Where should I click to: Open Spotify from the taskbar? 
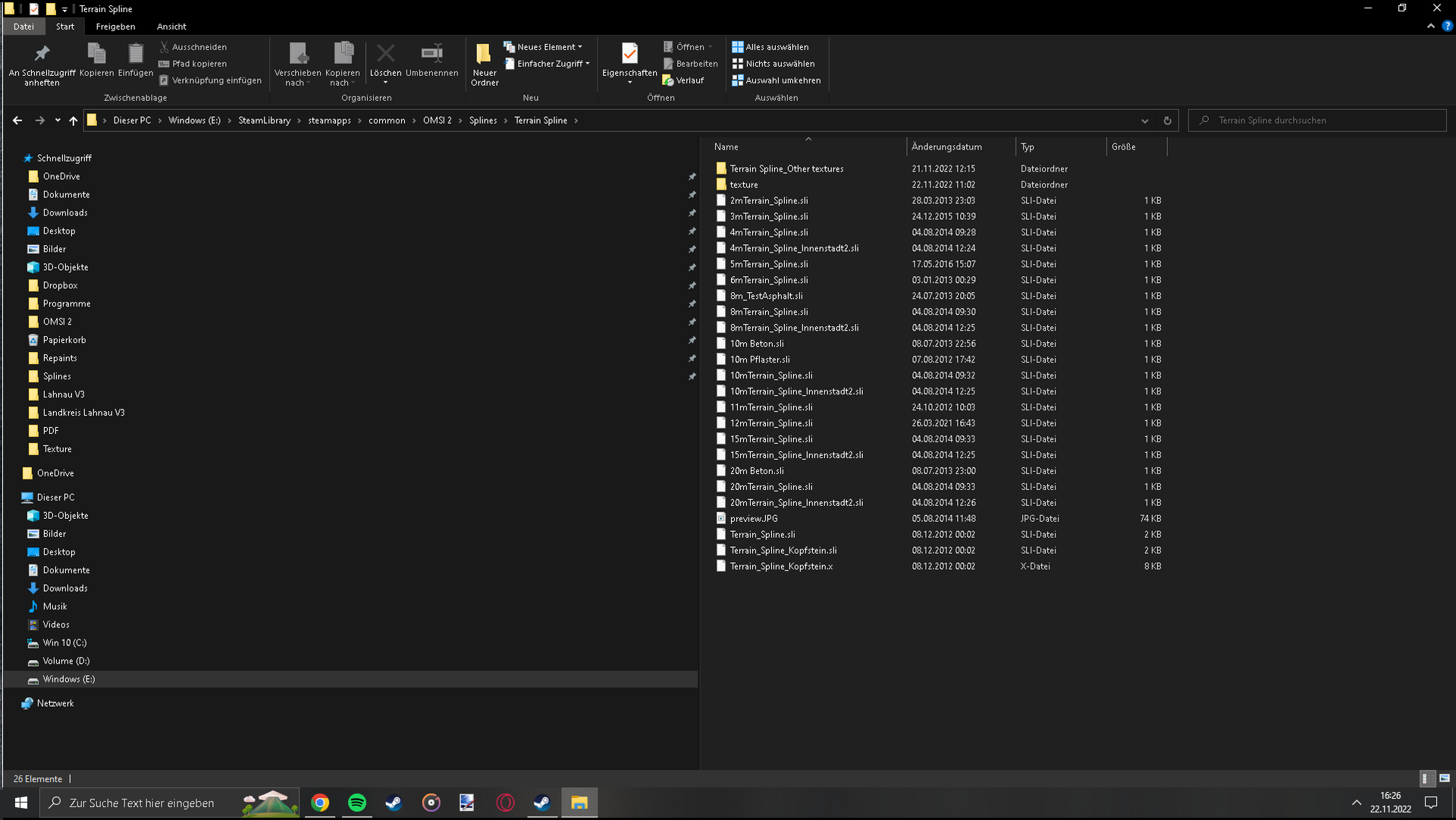[x=357, y=803]
